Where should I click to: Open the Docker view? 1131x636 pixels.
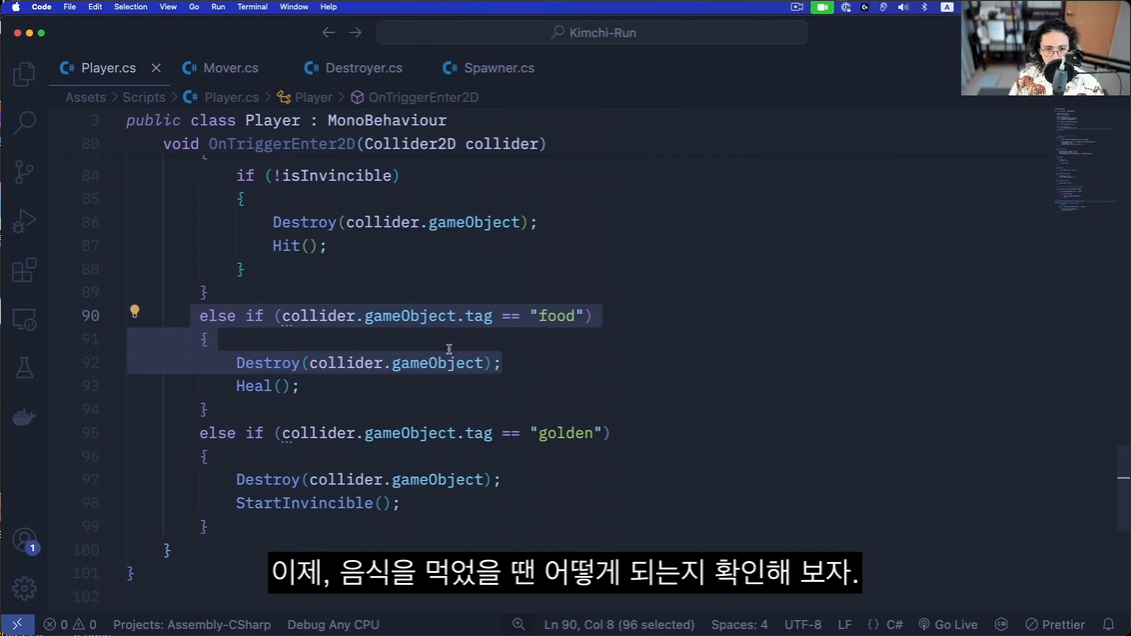pos(24,417)
